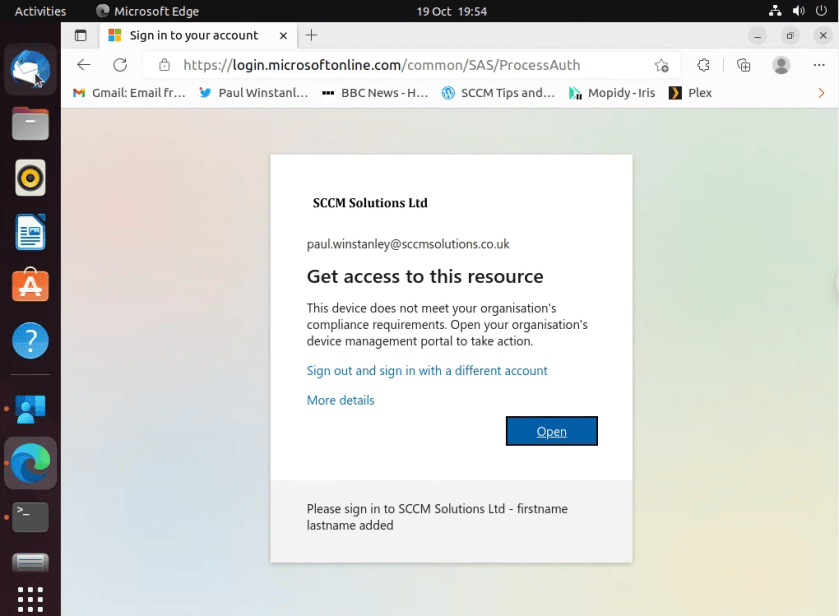The image size is (839, 616).
Task: Open the Plex bookmark on the favorites bar
Action: 689,92
